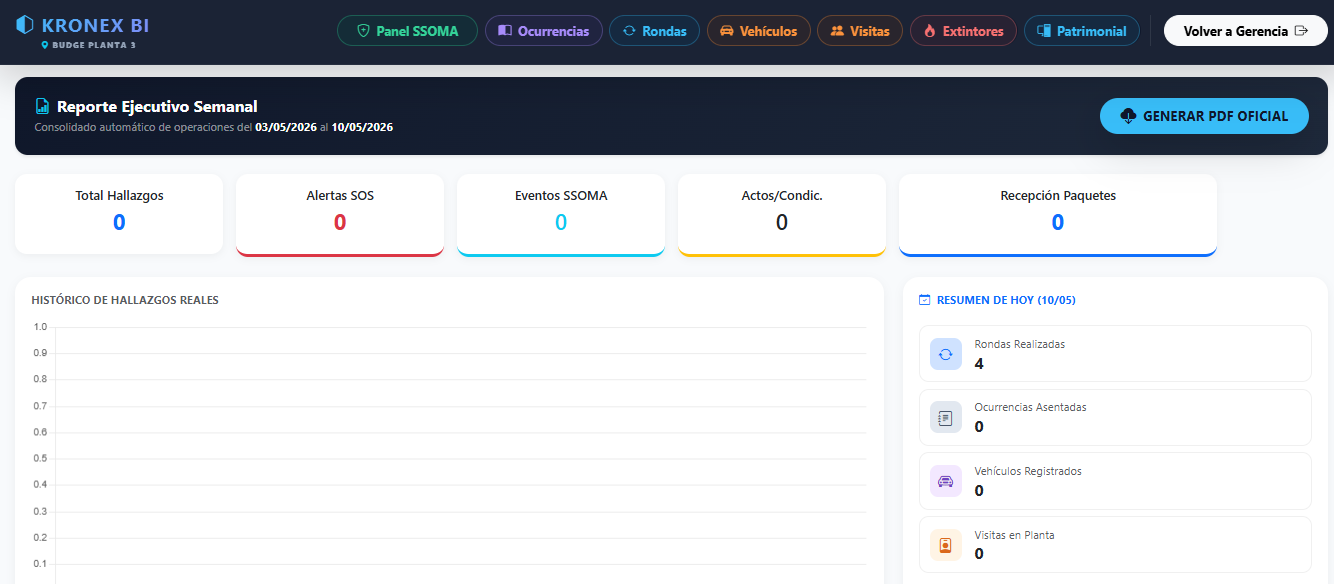Click the purple car icon for Vehículos Registrados

click(x=946, y=481)
